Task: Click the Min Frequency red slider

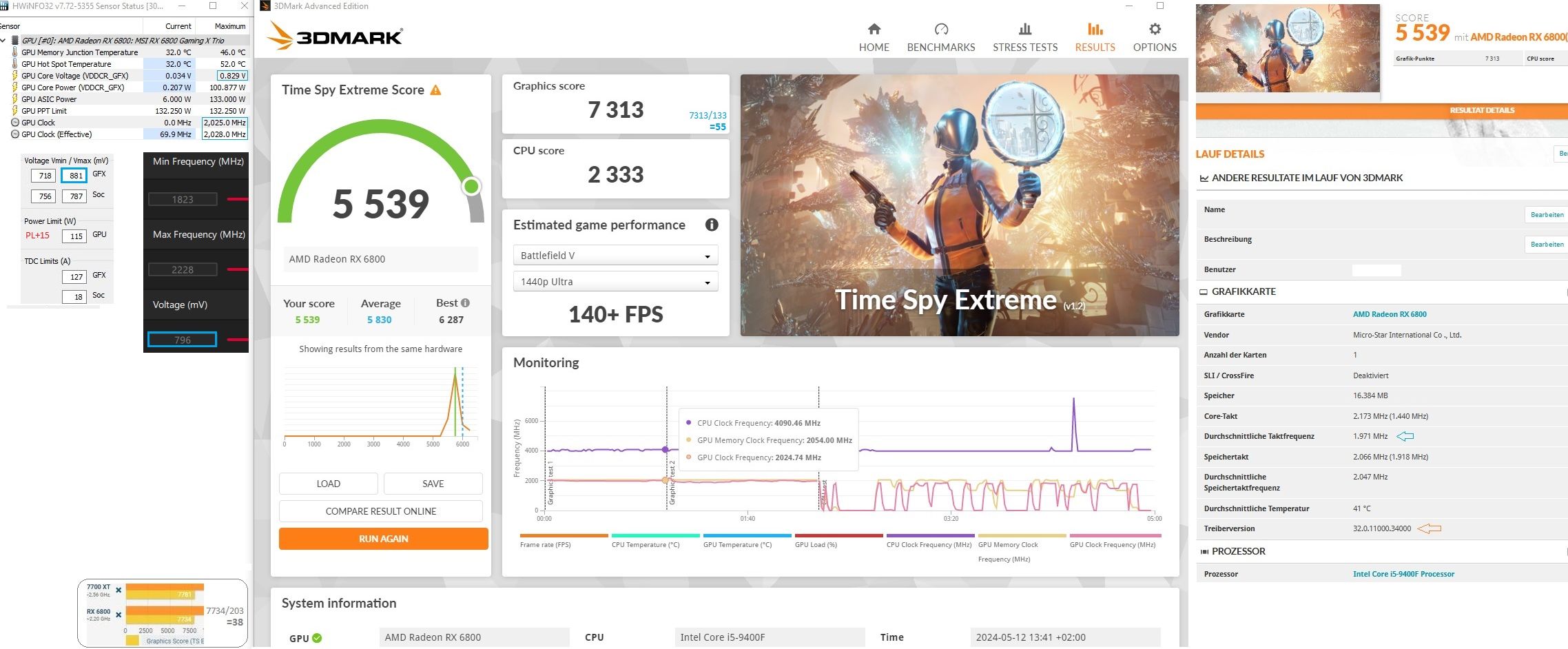Action: pyautogui.click(x=238, y=199)
